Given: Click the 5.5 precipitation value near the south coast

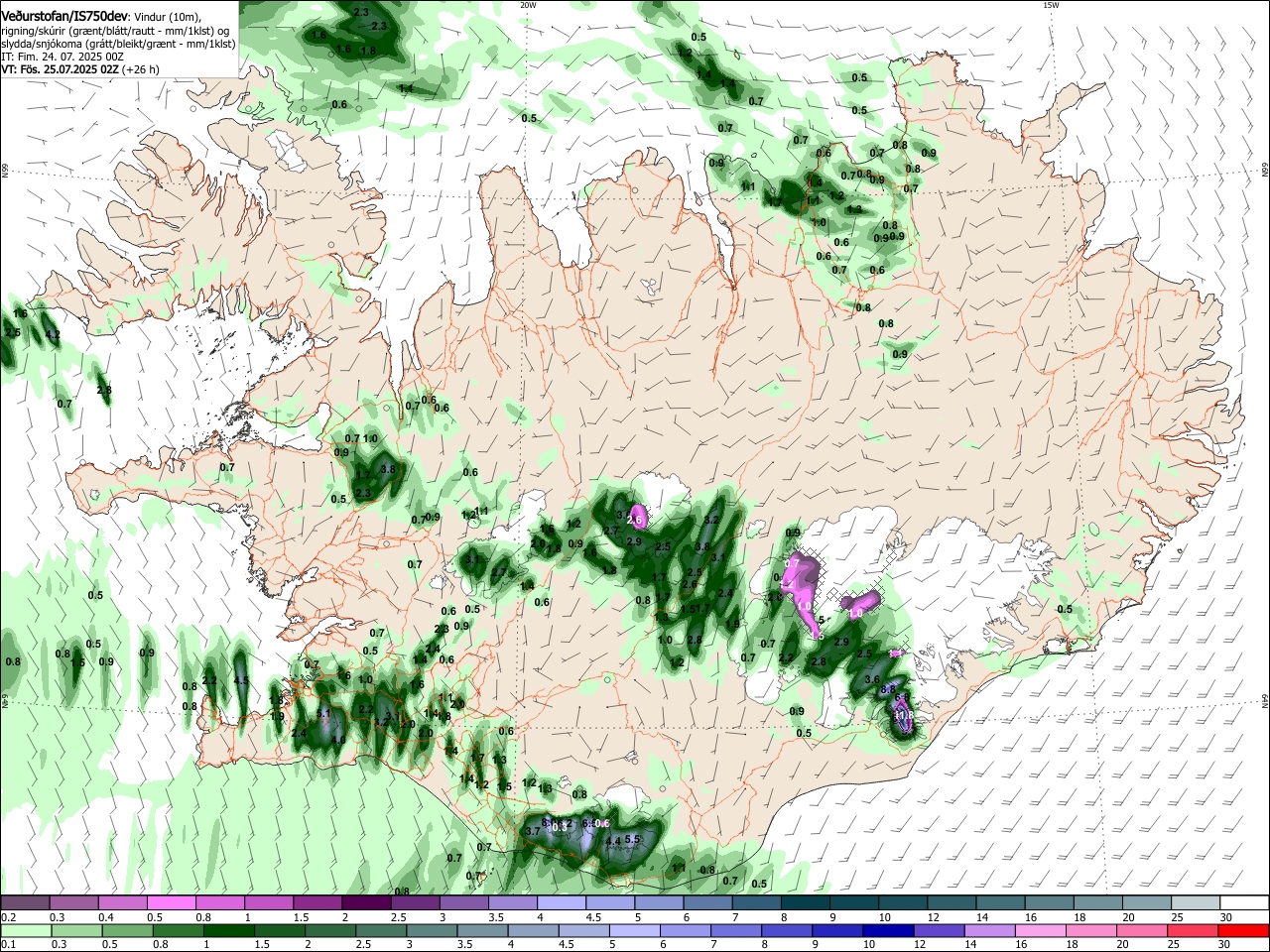Looking at the screenshot, I should point(633,839).
